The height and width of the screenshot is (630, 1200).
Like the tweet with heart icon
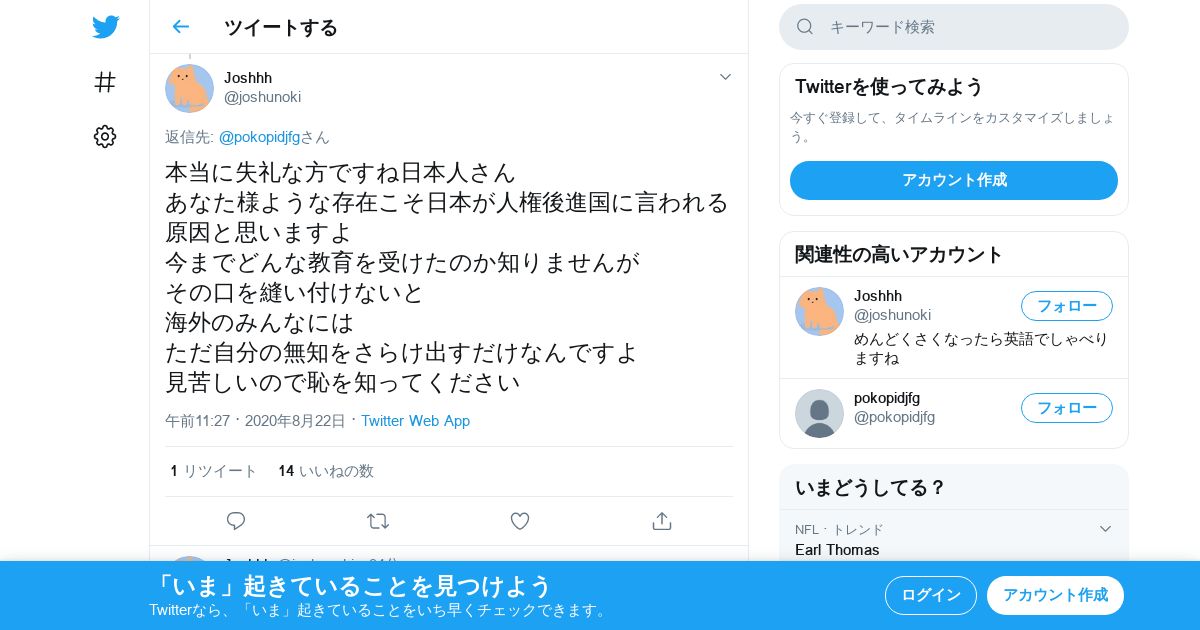pos(520,521)
